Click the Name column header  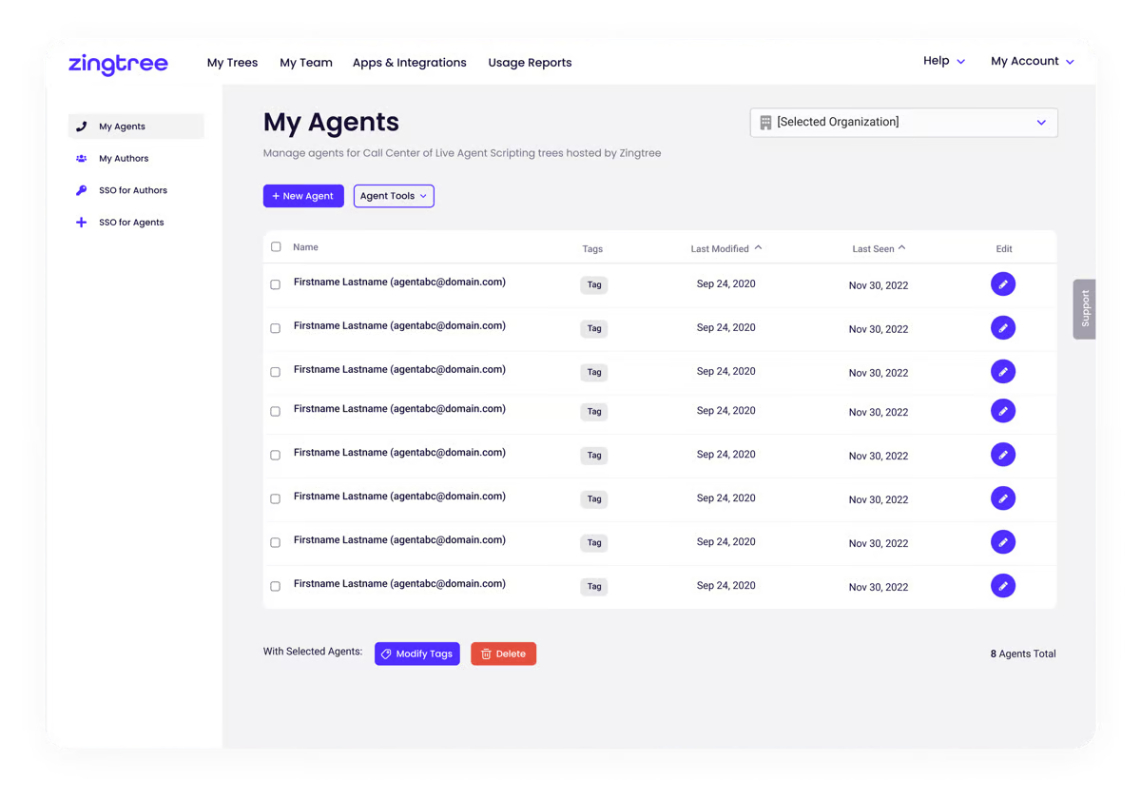[306, 247]
